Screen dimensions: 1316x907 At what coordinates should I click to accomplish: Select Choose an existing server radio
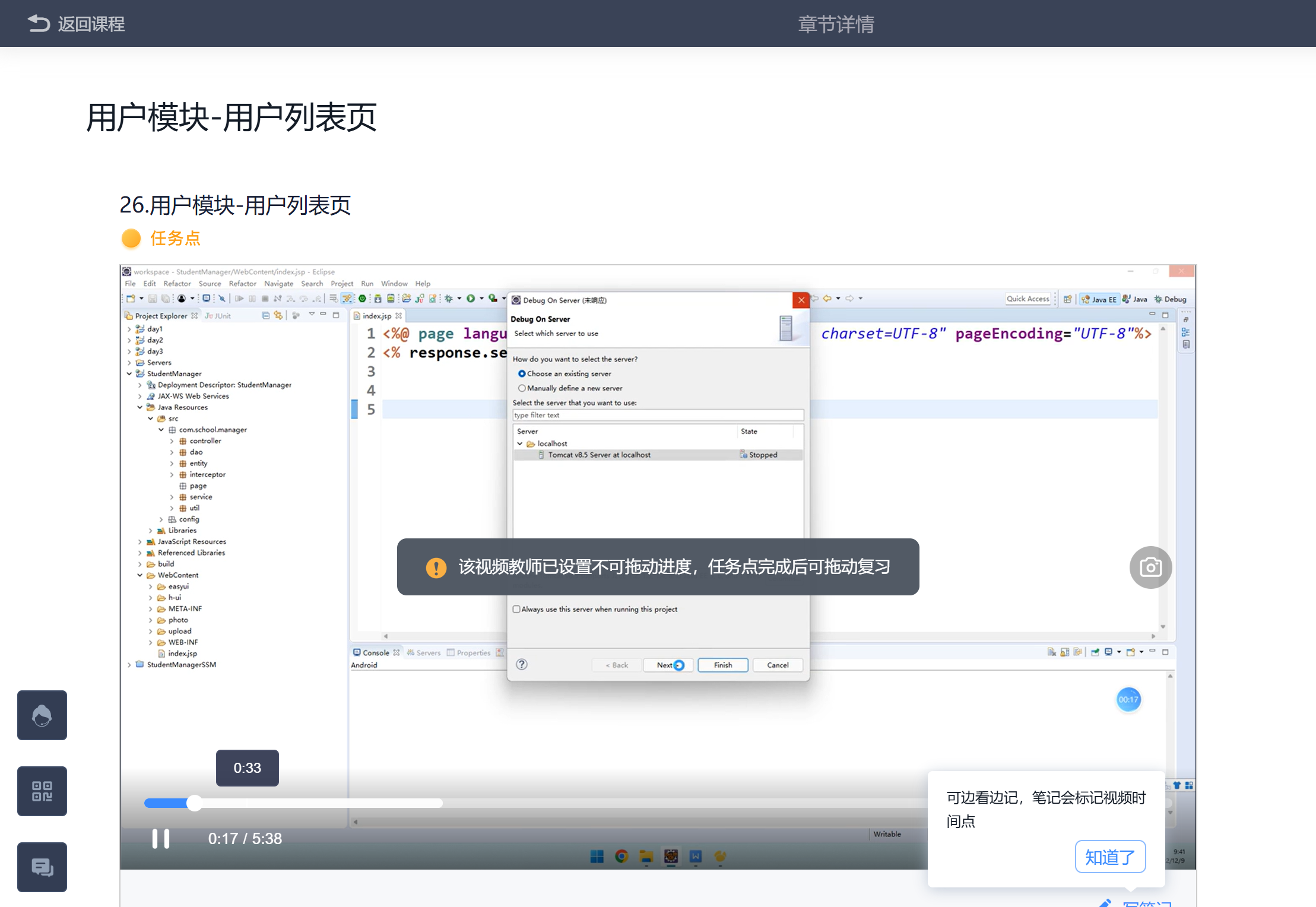pyautogui.click(x=522, y=374)
